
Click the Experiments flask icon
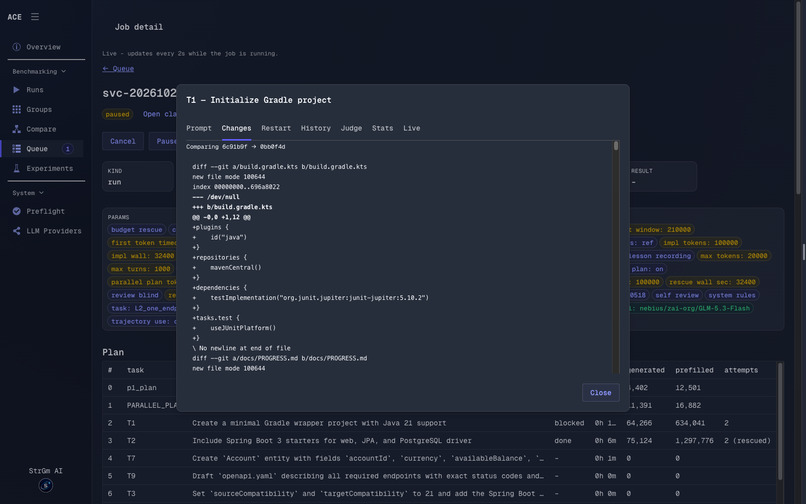click(x=16, y=168)
